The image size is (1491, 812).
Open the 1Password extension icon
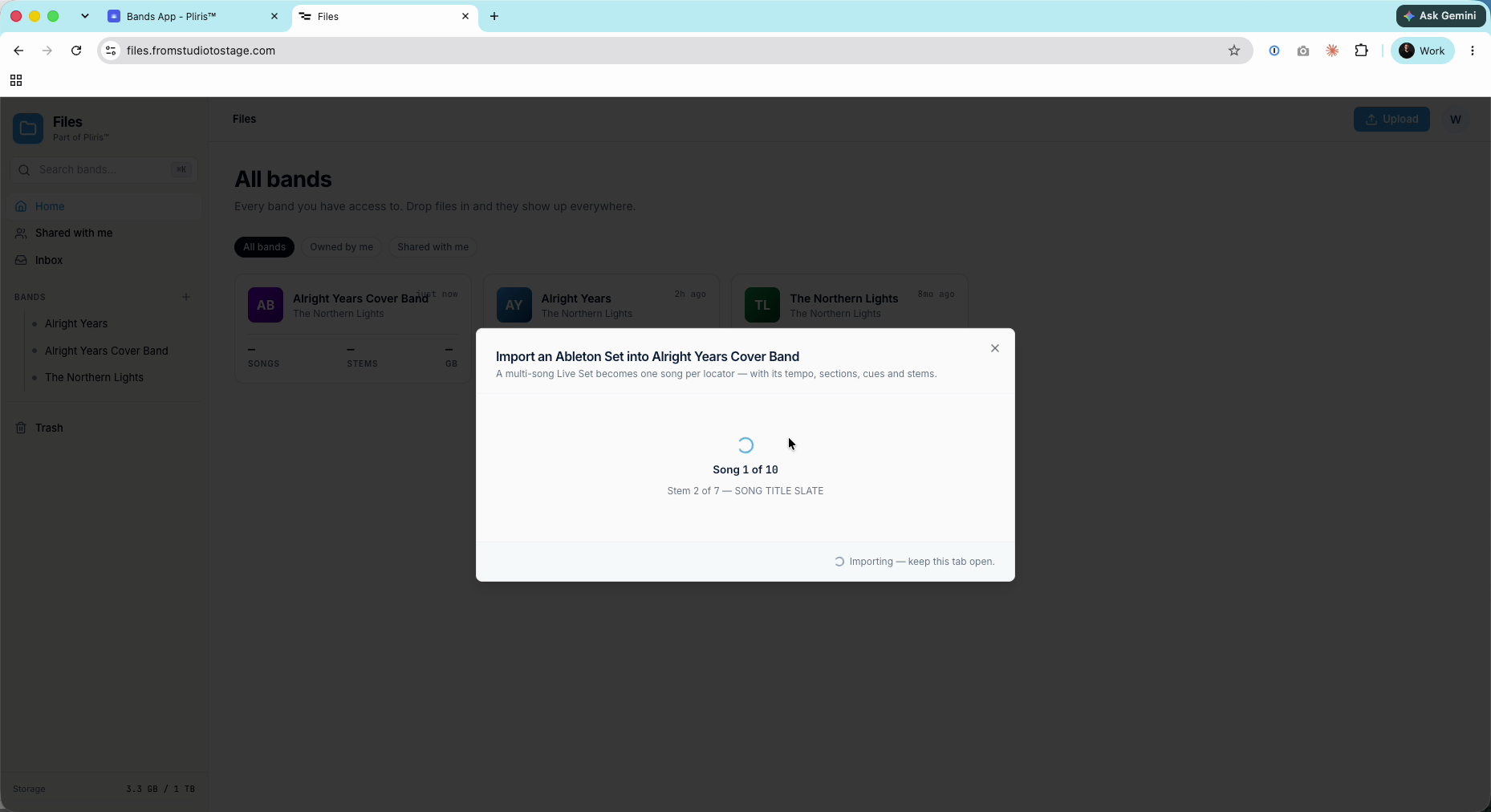[1274, 51]
